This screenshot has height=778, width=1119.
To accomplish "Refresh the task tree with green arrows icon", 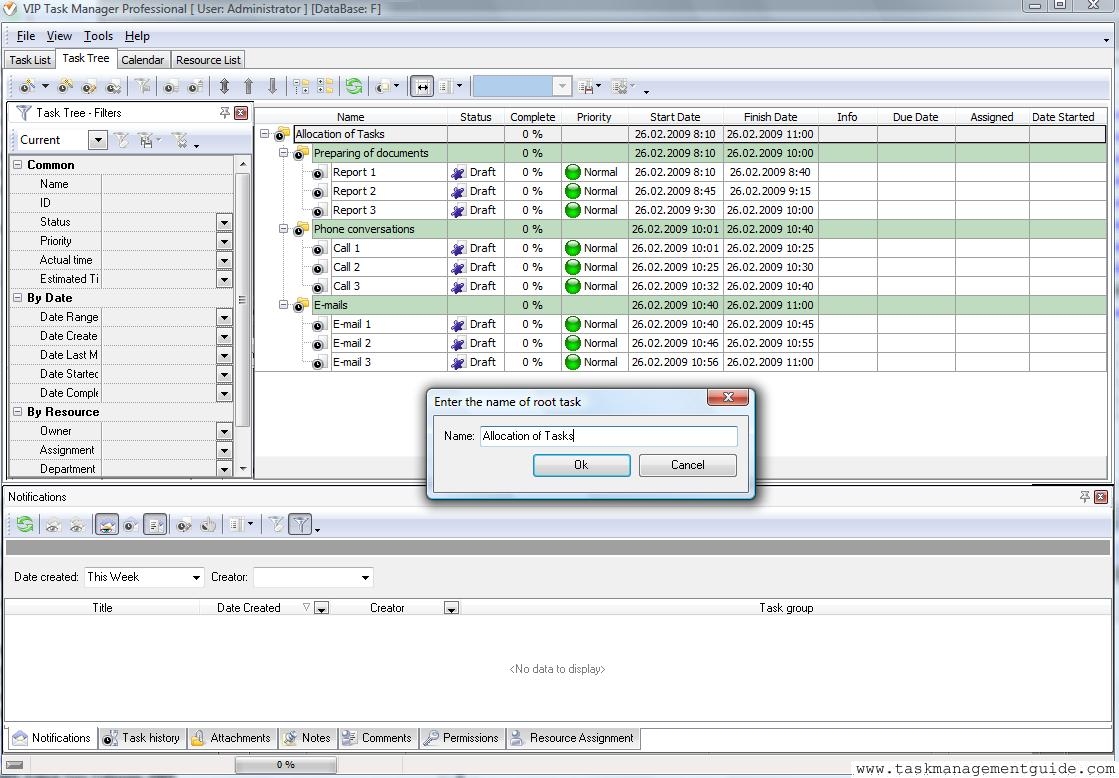I will click(353, 86).
